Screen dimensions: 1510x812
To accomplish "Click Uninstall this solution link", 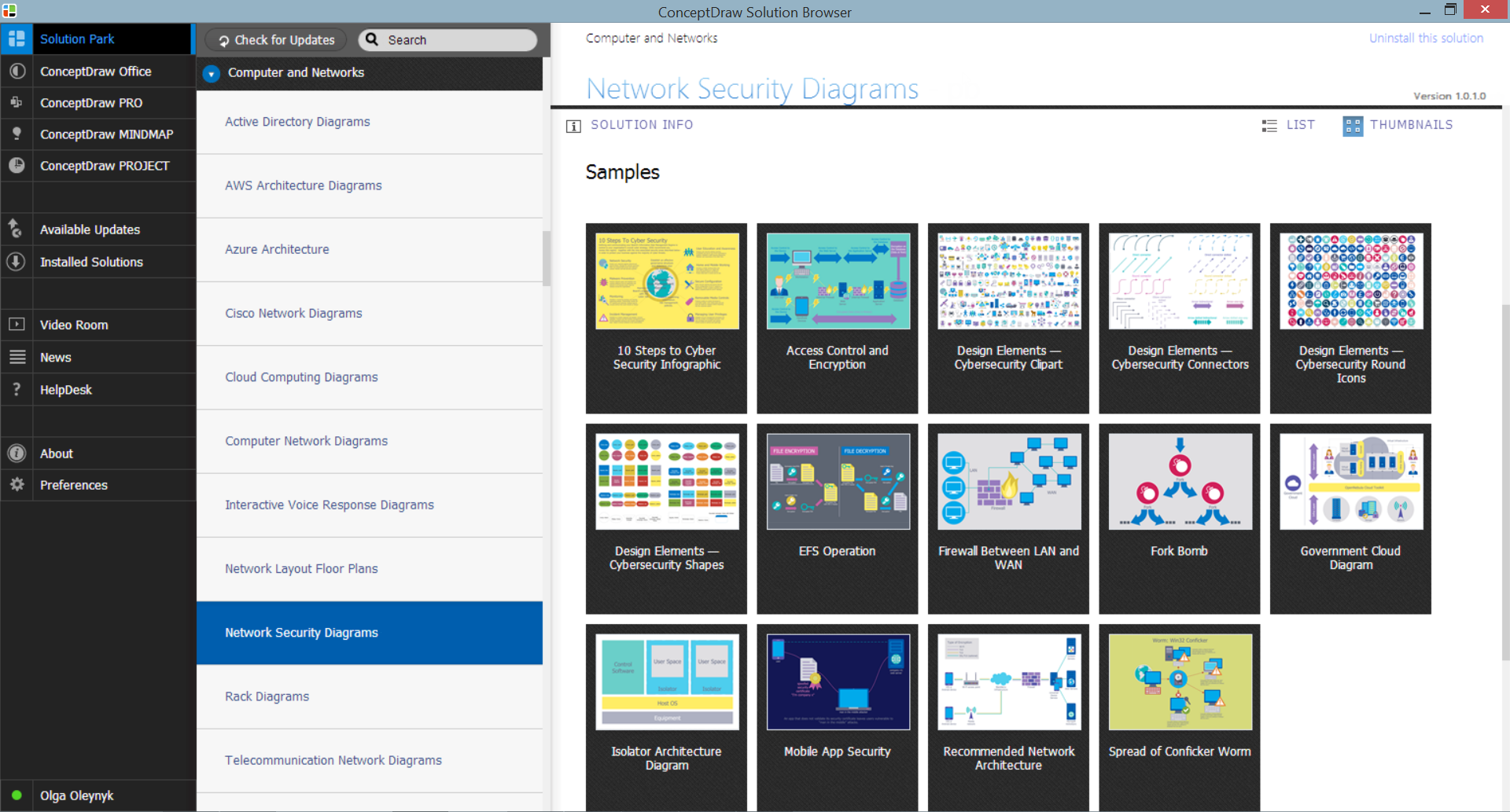I will [x=1426, y=38].
